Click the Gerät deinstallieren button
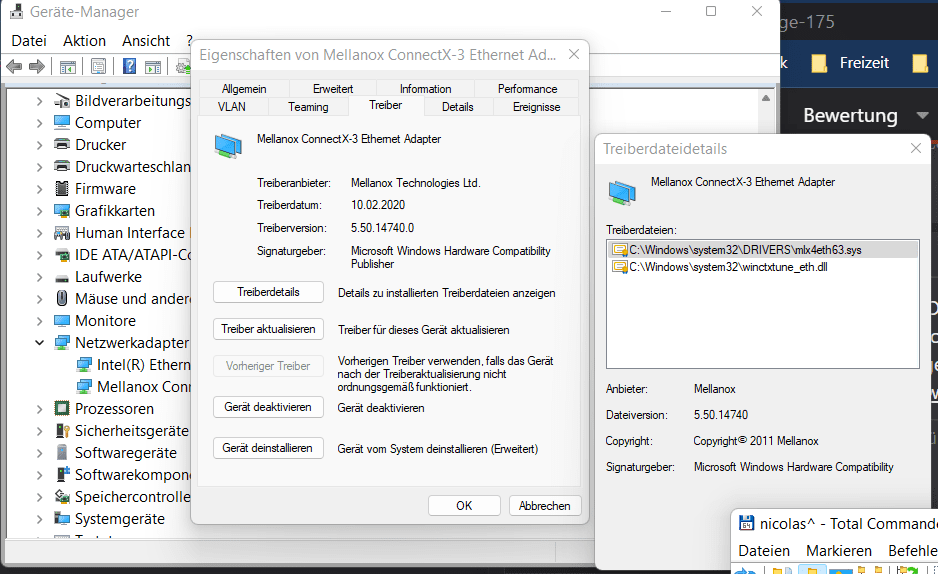 coord(268,448)
